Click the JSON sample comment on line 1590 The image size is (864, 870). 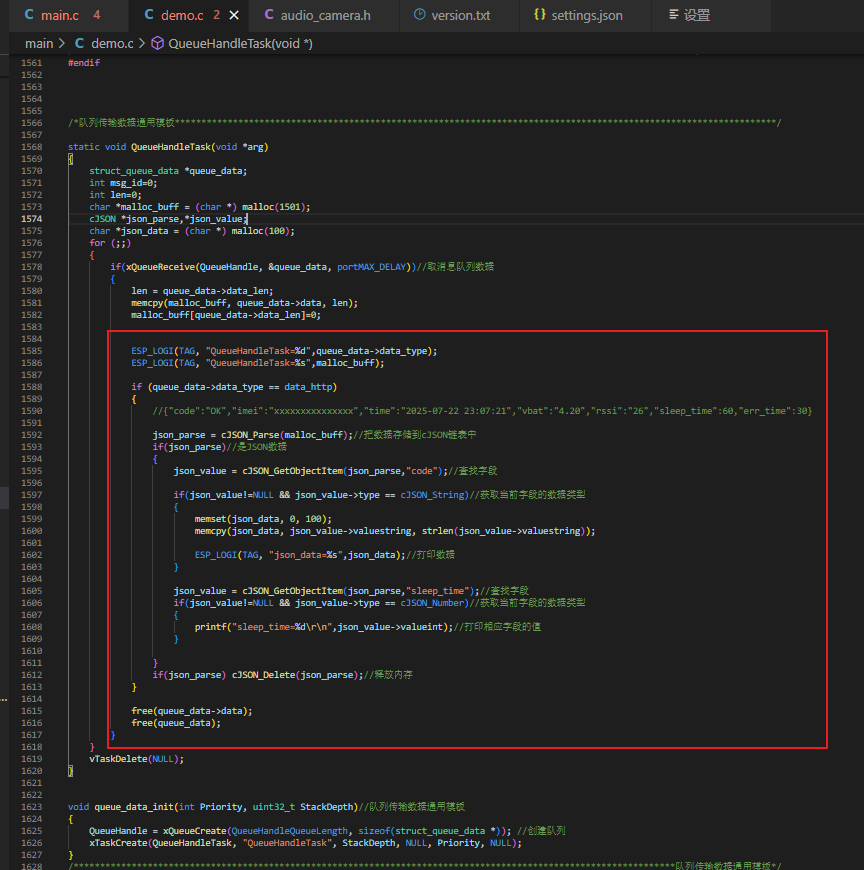click(x=482, y=411)
